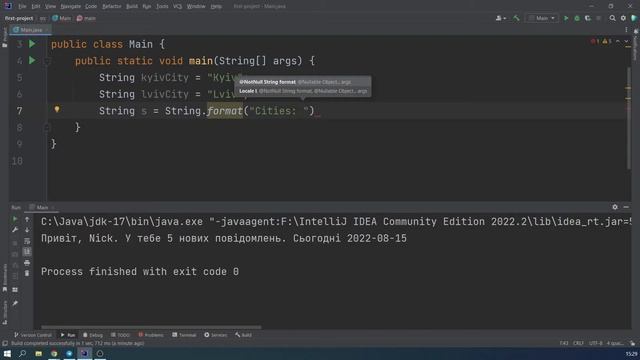Image resolution: width=640 pixels, height=360 pixels.
Task: Click src in the navigation breadcrumb
Action: (43, 18)
